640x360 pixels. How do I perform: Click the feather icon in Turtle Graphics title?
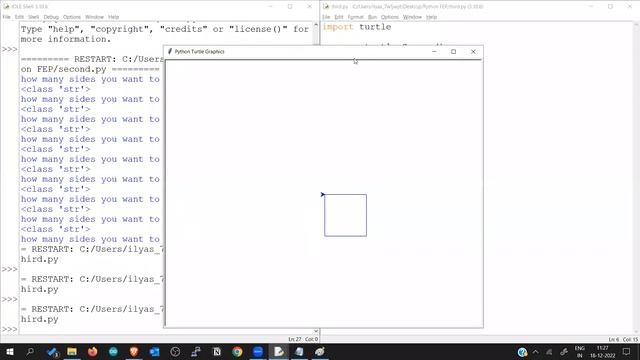coord(170,51)
